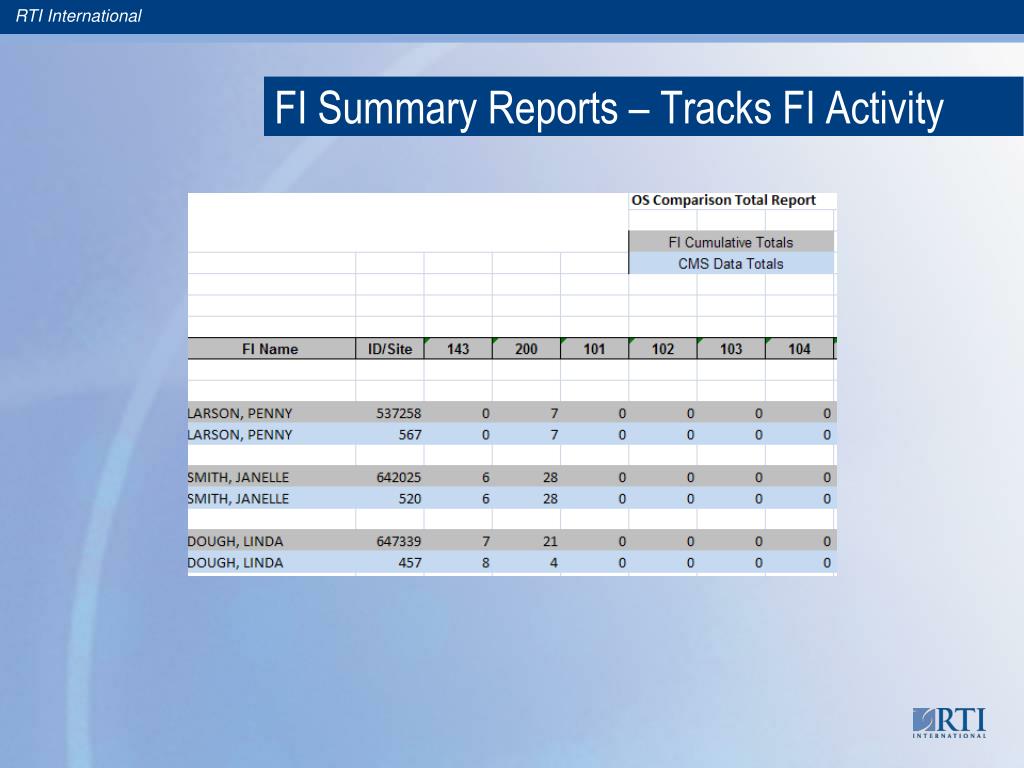
Task: Click value 28 in SMITH 642025 row
Action: click(551, 477)
